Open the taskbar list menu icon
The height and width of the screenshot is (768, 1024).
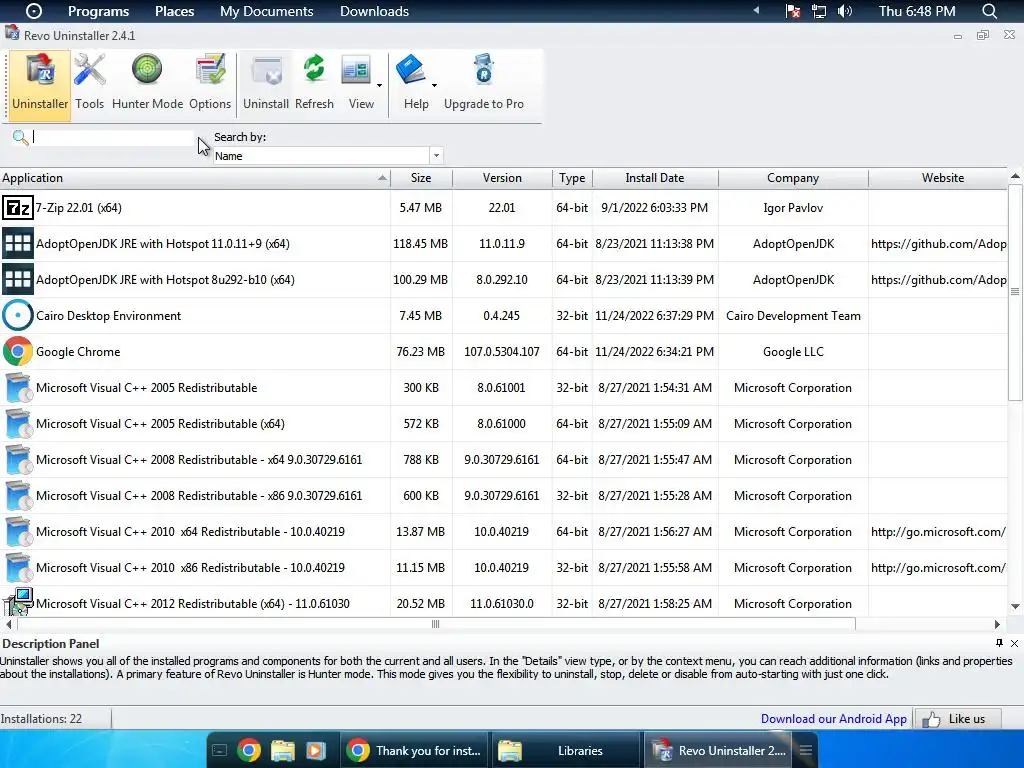point(806,750)
